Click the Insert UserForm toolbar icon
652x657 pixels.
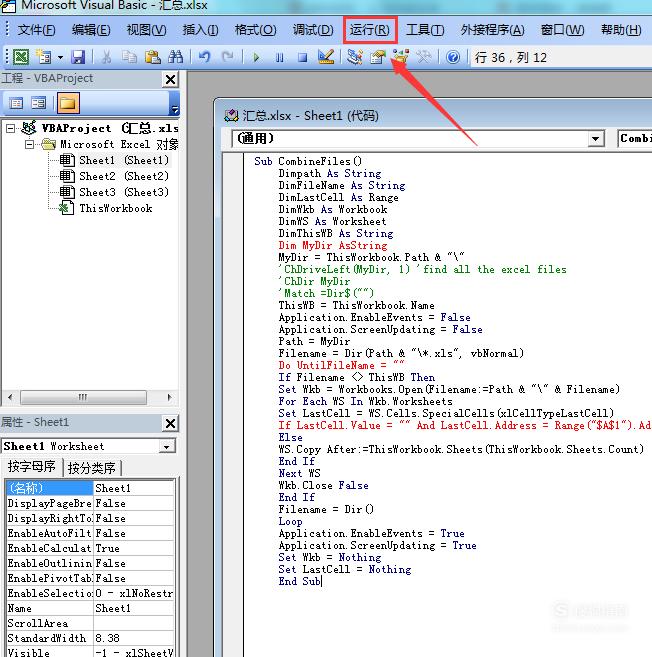click(44, 57)
